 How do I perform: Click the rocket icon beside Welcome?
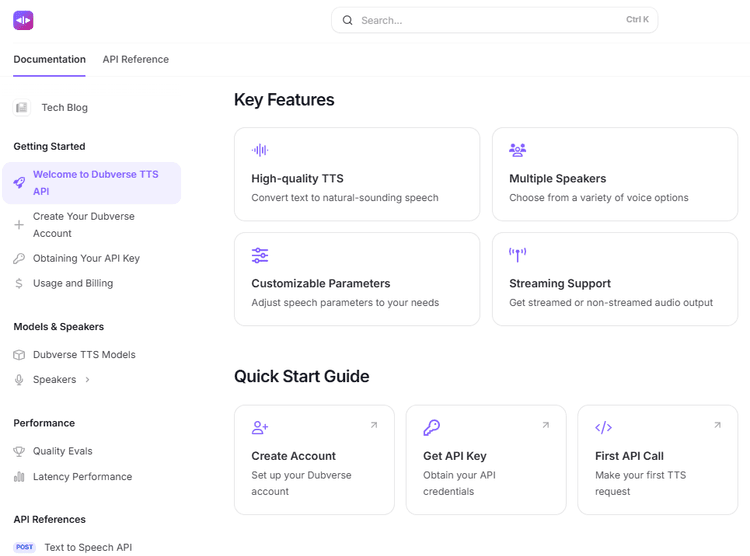click(x=19, y=183)
